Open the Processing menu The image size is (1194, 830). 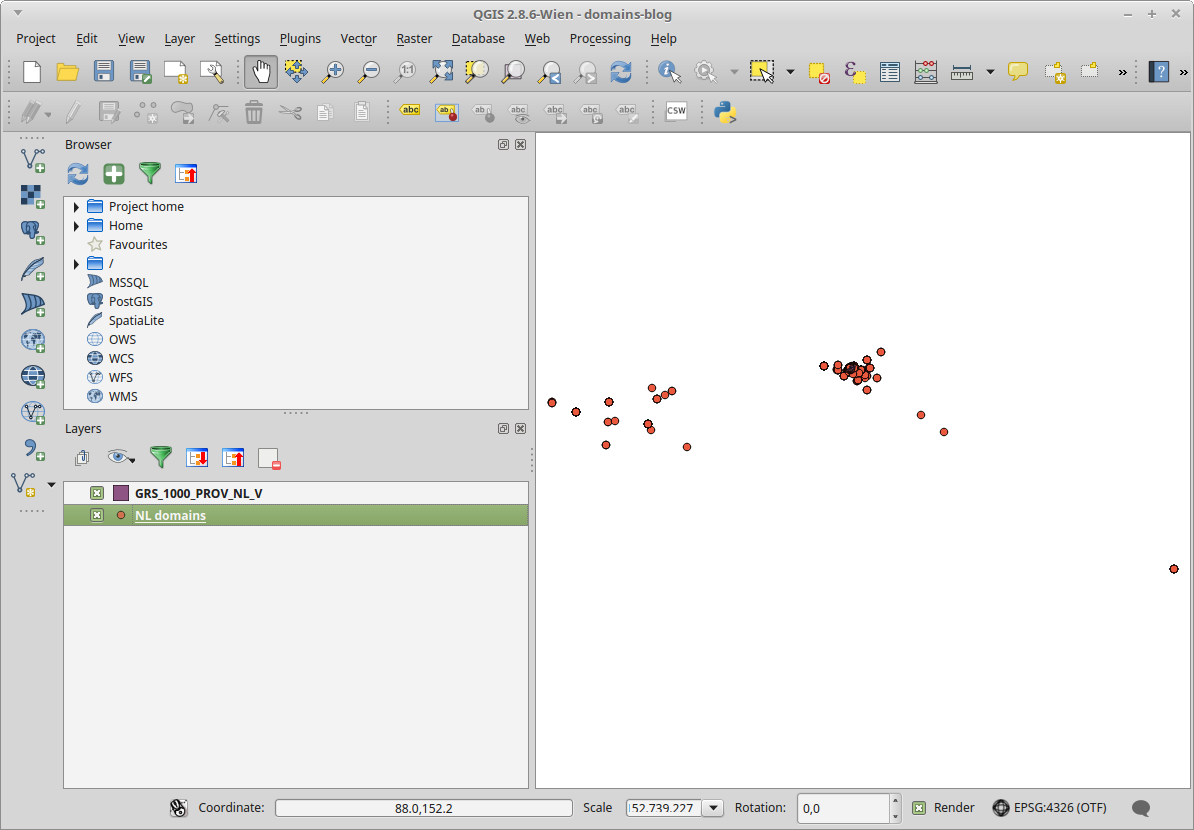[599, 39]
